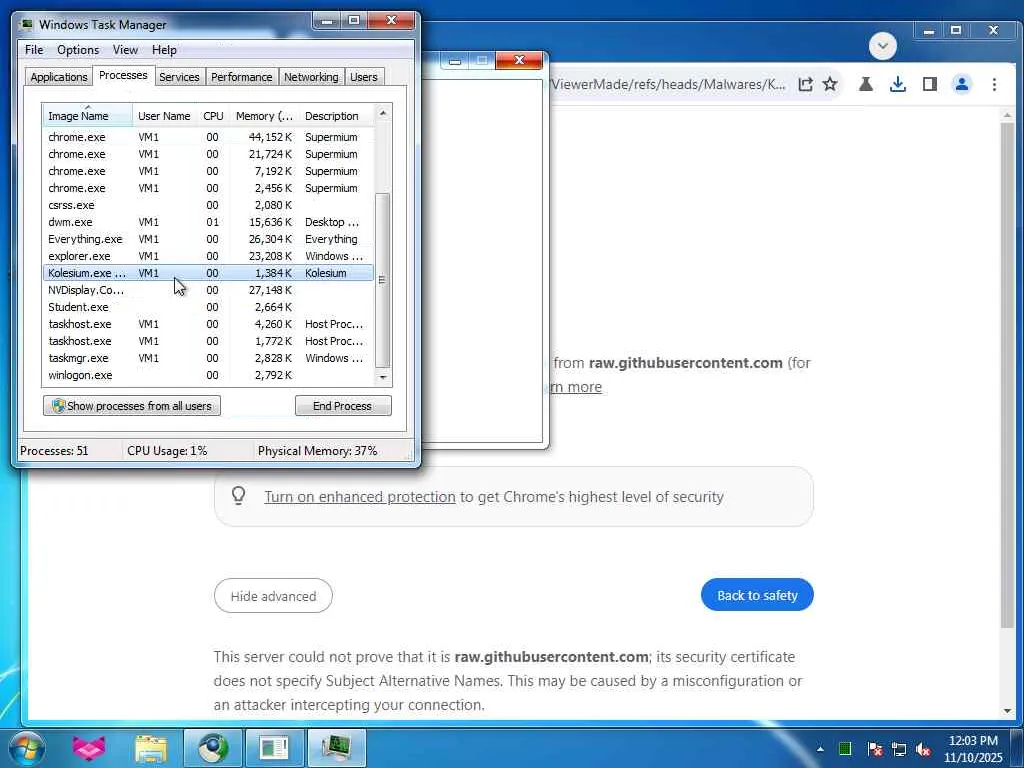Show hidden tray icons arrow

pos(820,749)
